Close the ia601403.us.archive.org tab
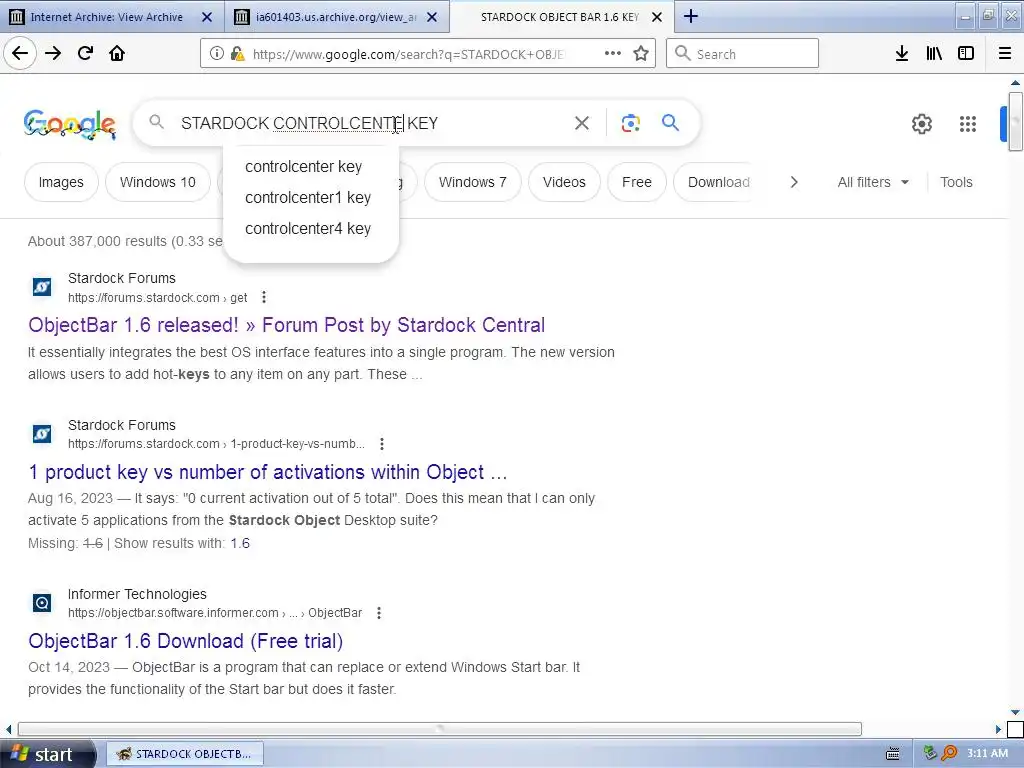Screen dimensions: 1024x768 click(432, 17)
